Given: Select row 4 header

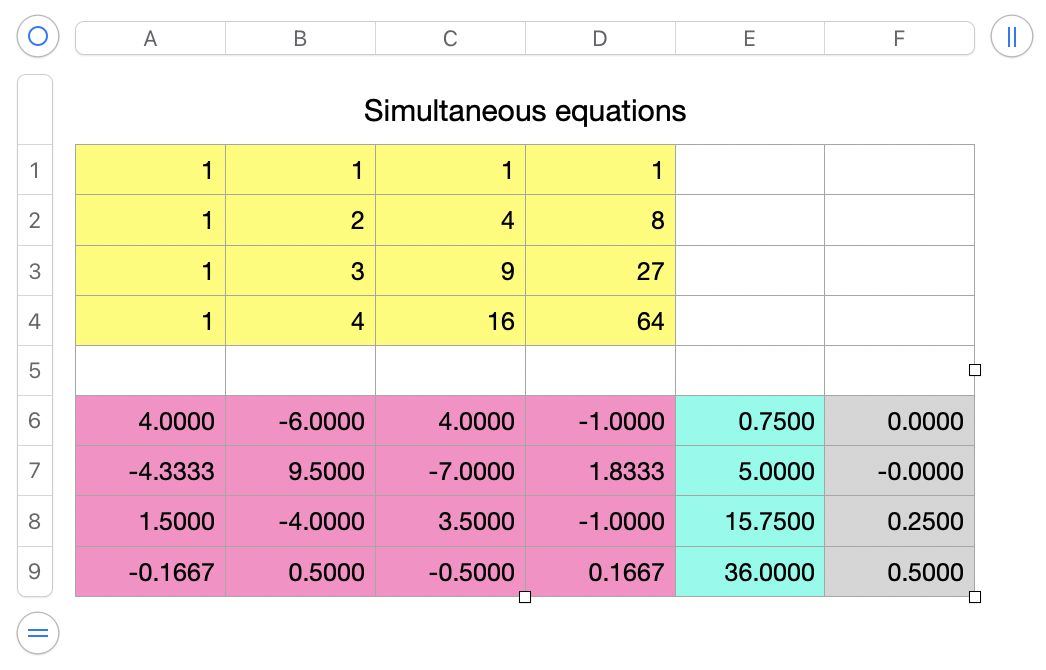Looking at the screenshot, I should pos(35,321).
